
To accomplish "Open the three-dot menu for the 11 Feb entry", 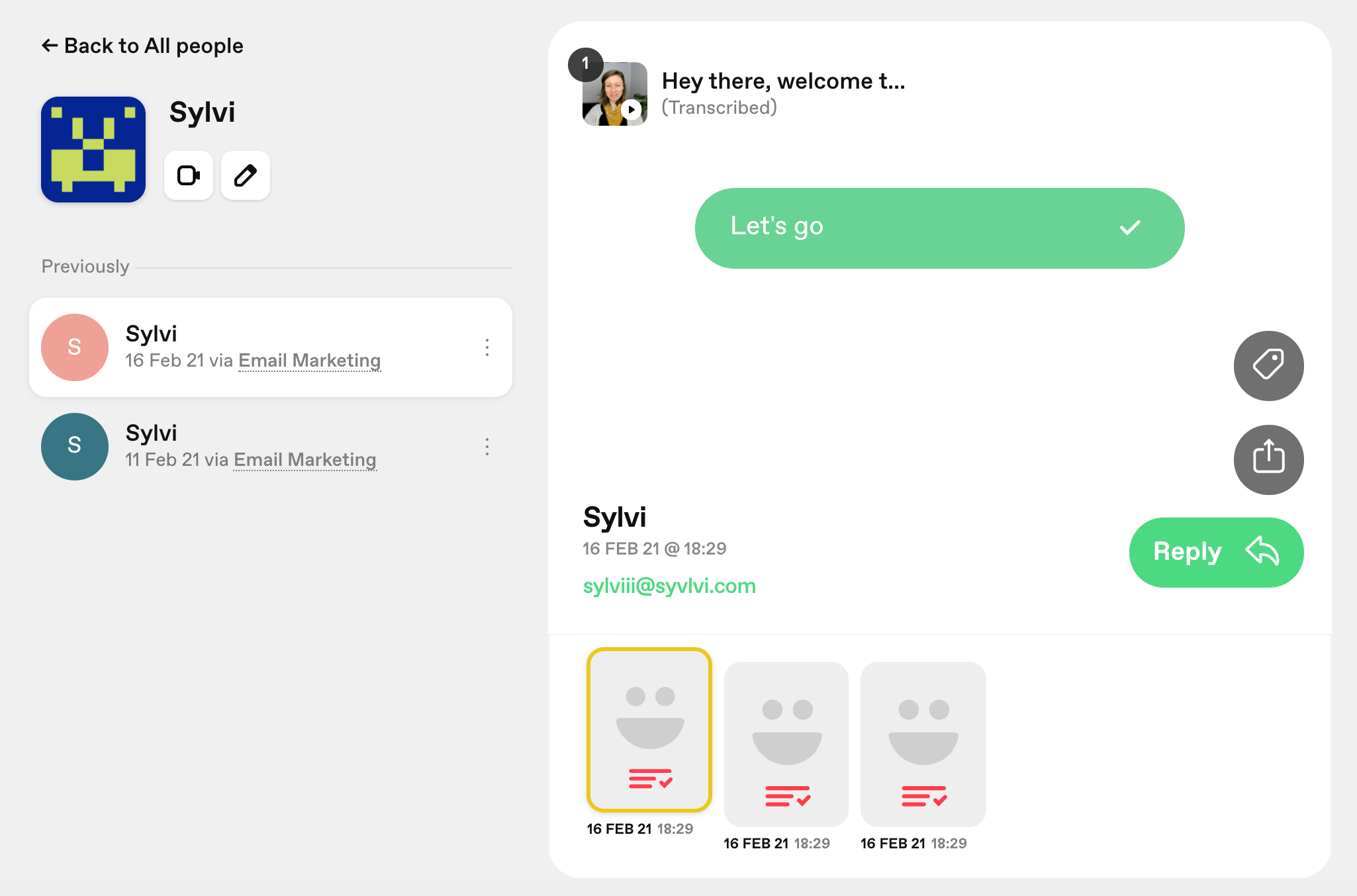I will [x=487, y=447].
